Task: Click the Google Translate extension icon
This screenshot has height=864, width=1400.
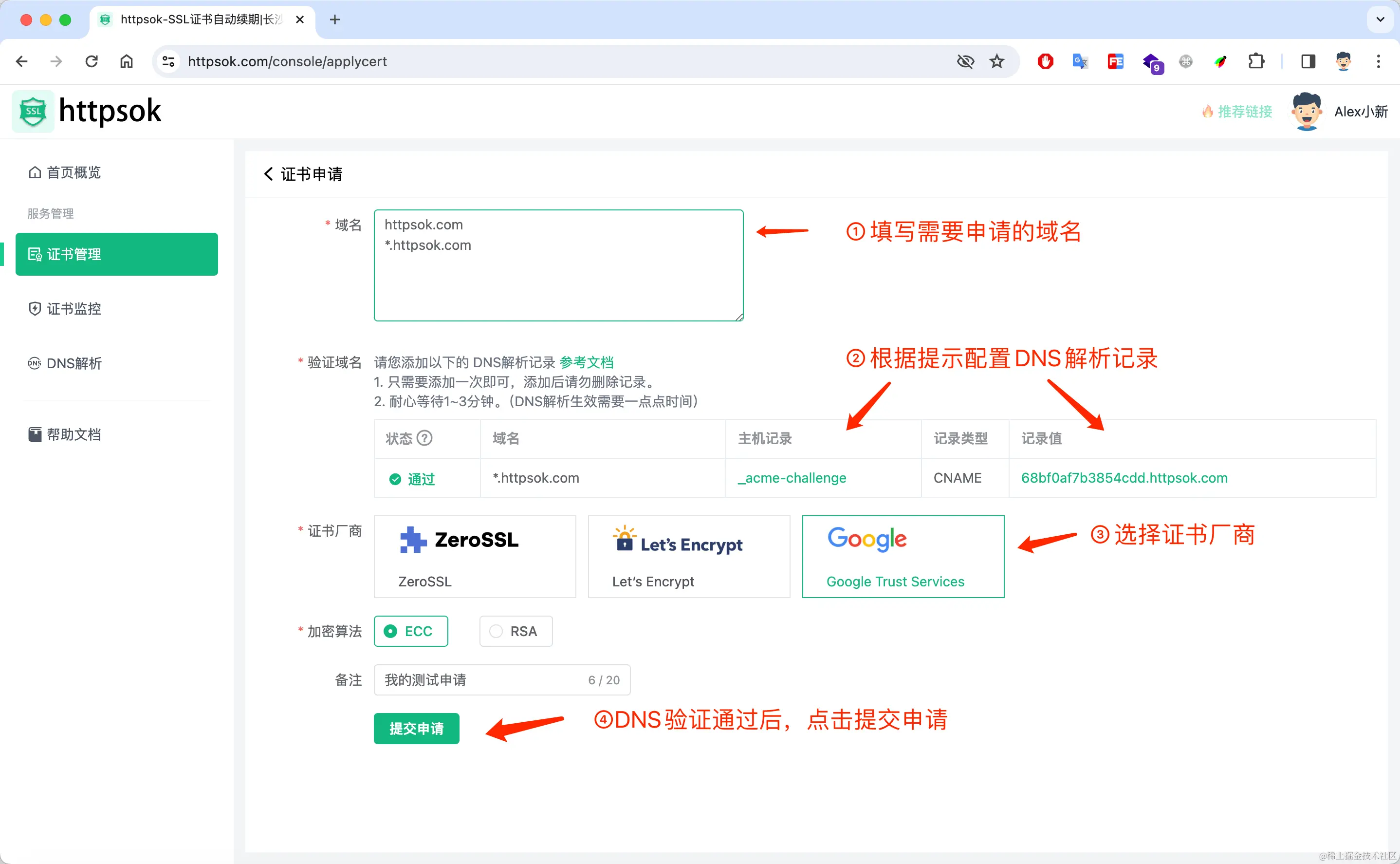Action: [x=1080, y=61]
